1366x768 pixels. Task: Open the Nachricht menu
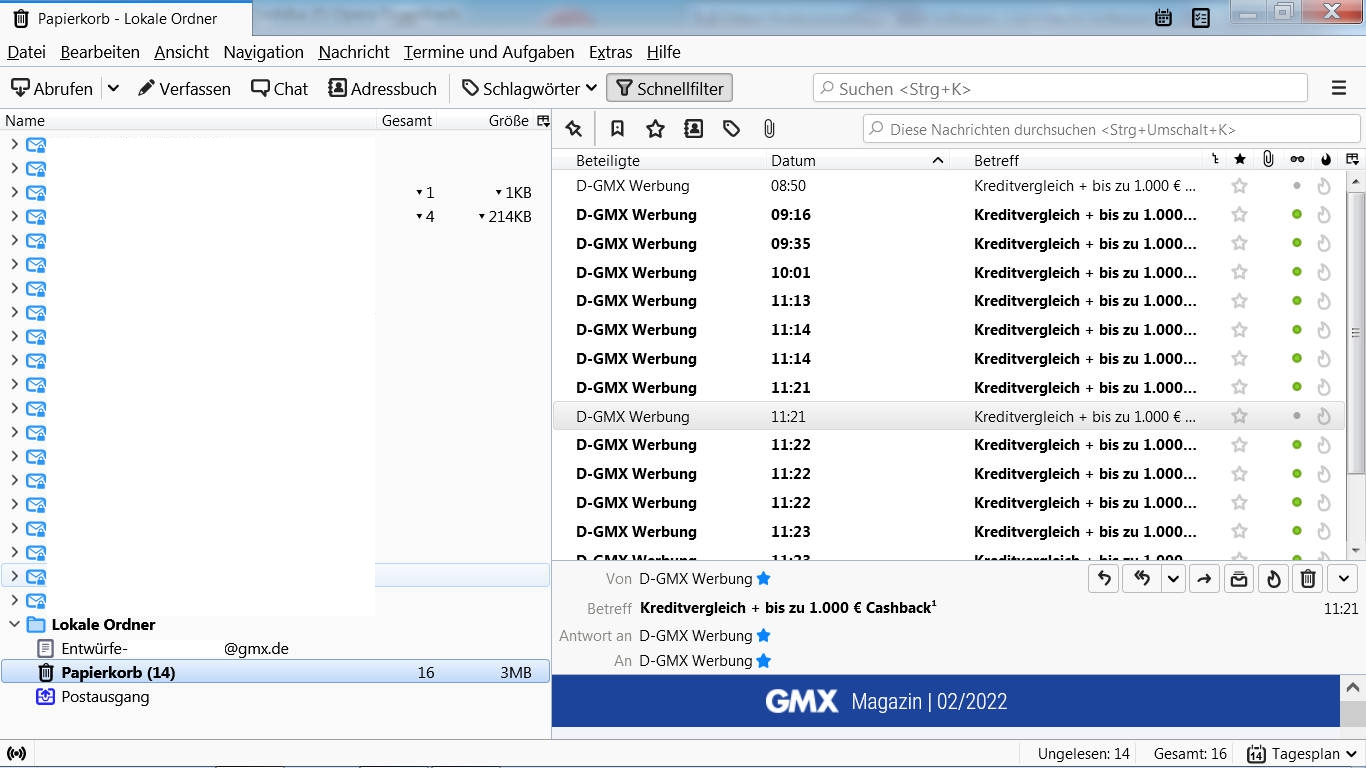pos(353,52)
